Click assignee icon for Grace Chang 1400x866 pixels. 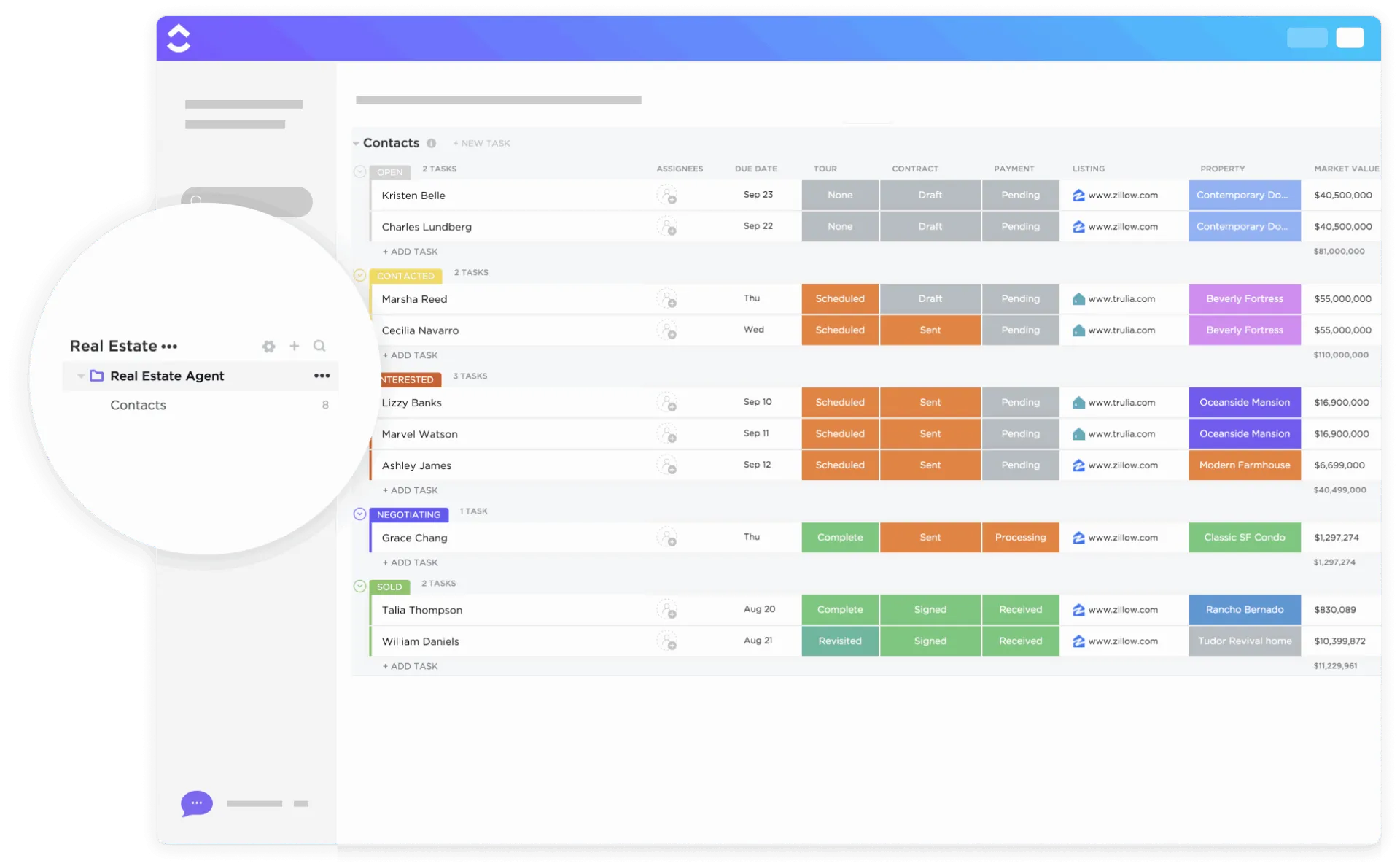click(666, 538)
